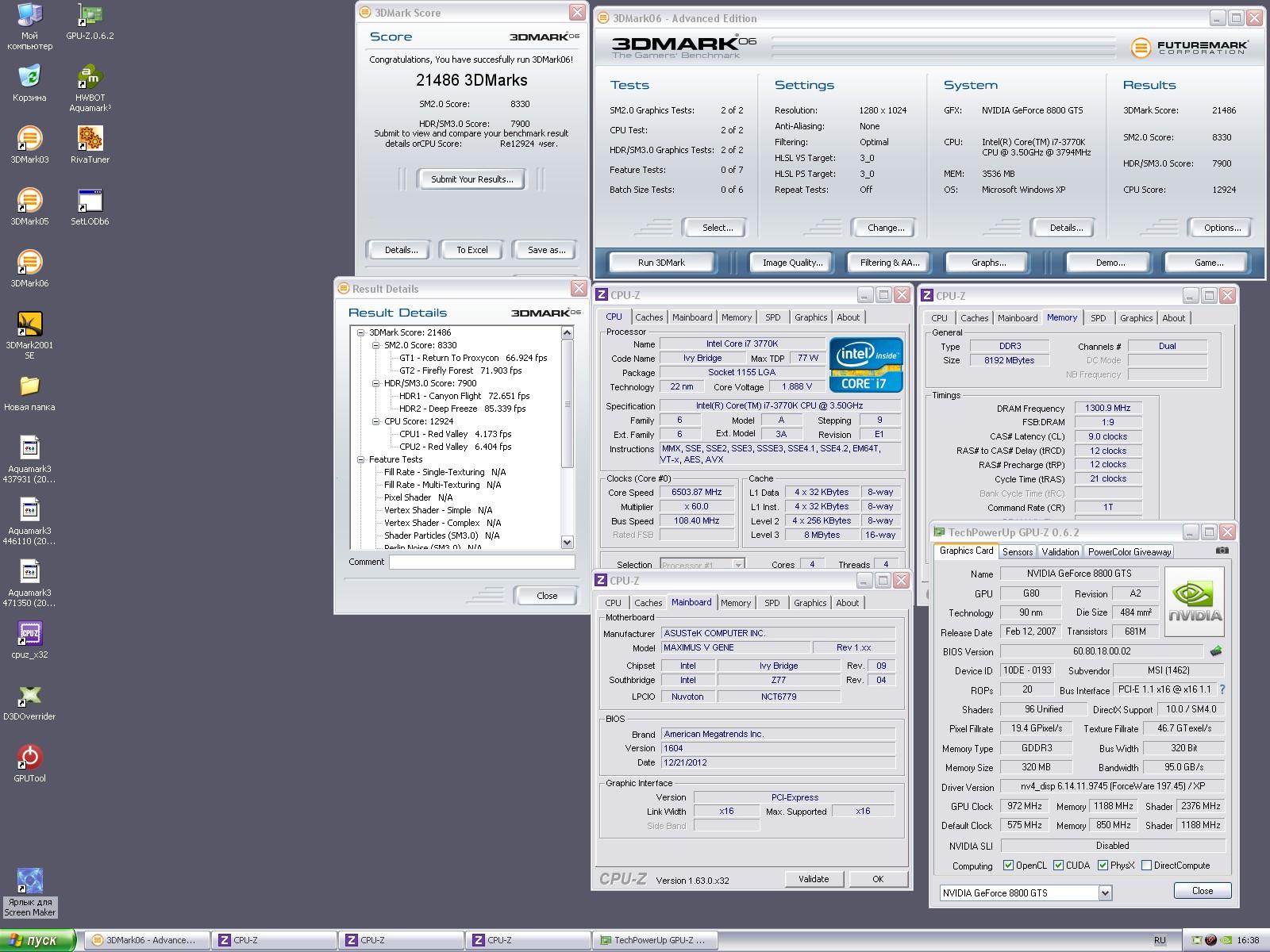Collapse the HDR/SM3.0 Score tree node

point(375,383)
